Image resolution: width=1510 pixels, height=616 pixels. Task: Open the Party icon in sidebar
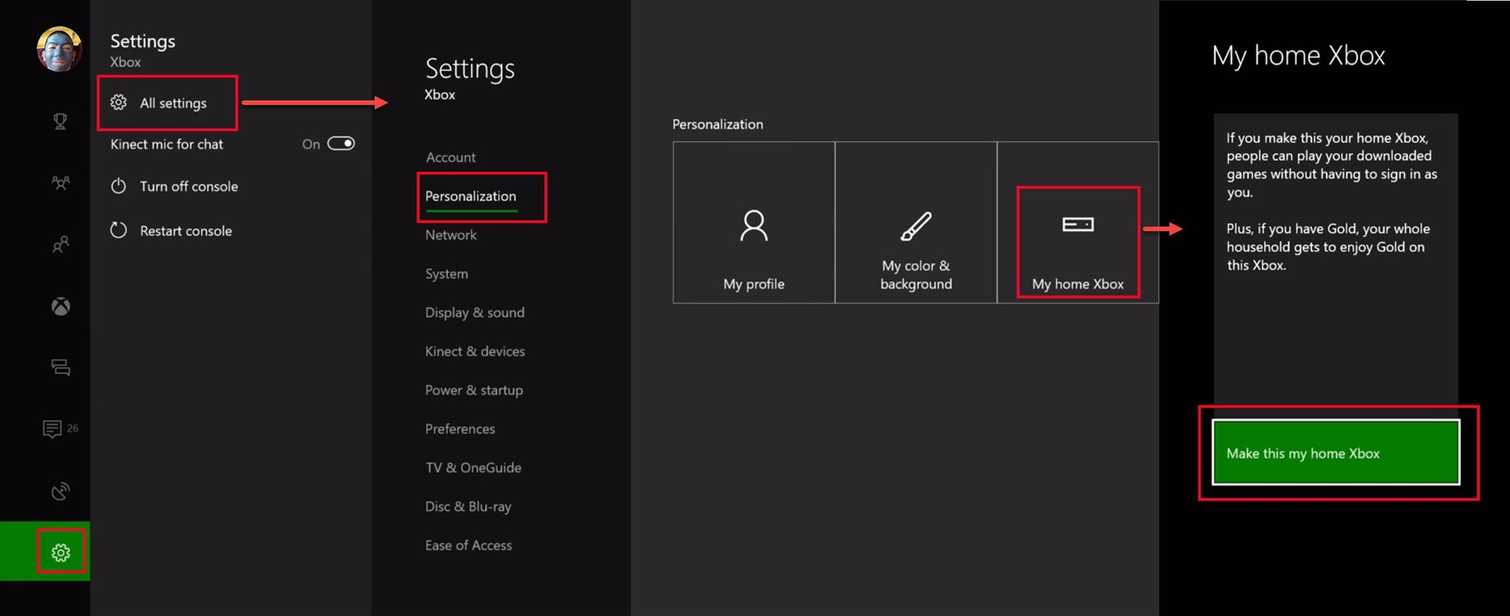tap(61, 244)
